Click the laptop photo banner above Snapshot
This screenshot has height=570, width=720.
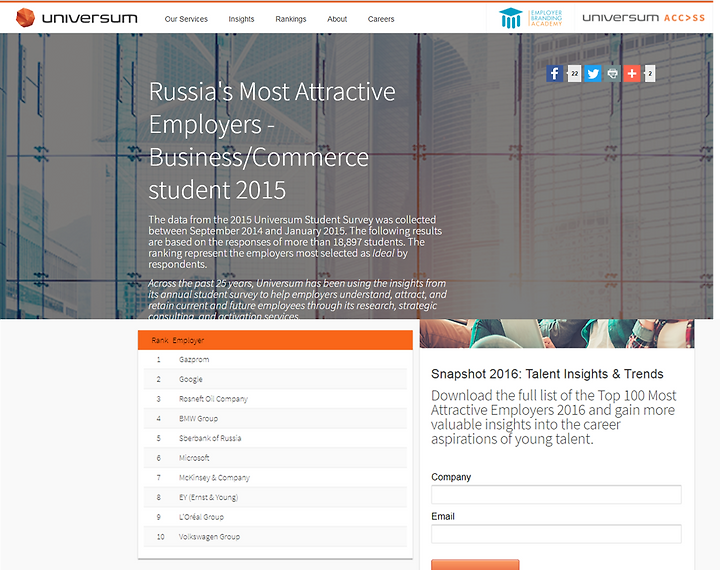[557, 333]
